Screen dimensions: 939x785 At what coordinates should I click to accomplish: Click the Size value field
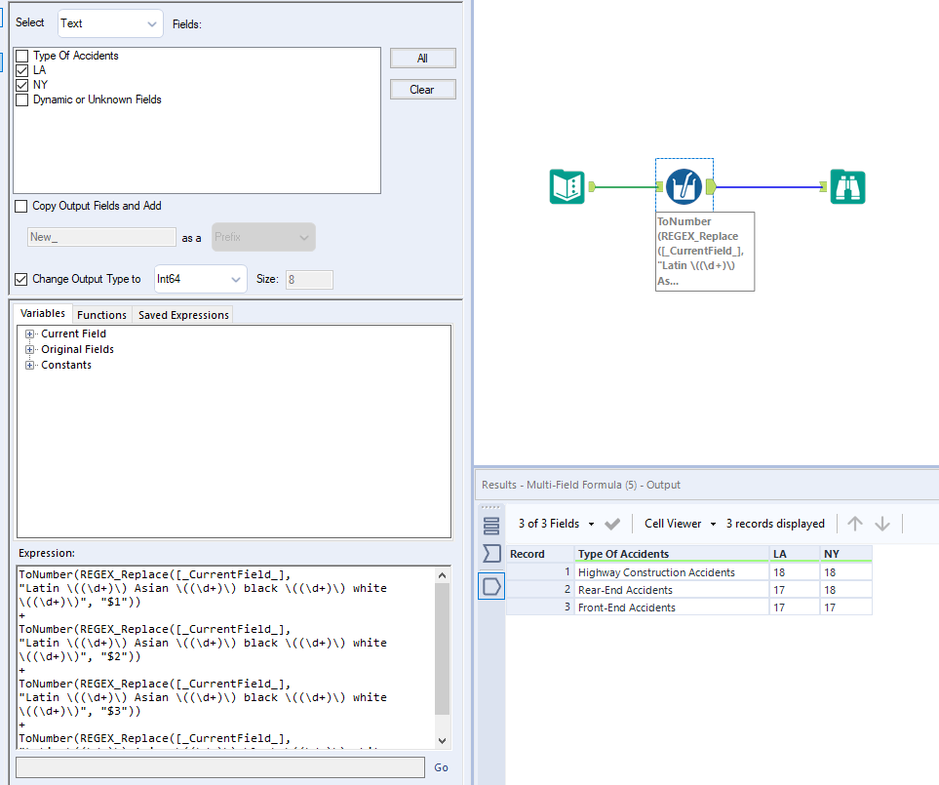click(x=309, y=280)
